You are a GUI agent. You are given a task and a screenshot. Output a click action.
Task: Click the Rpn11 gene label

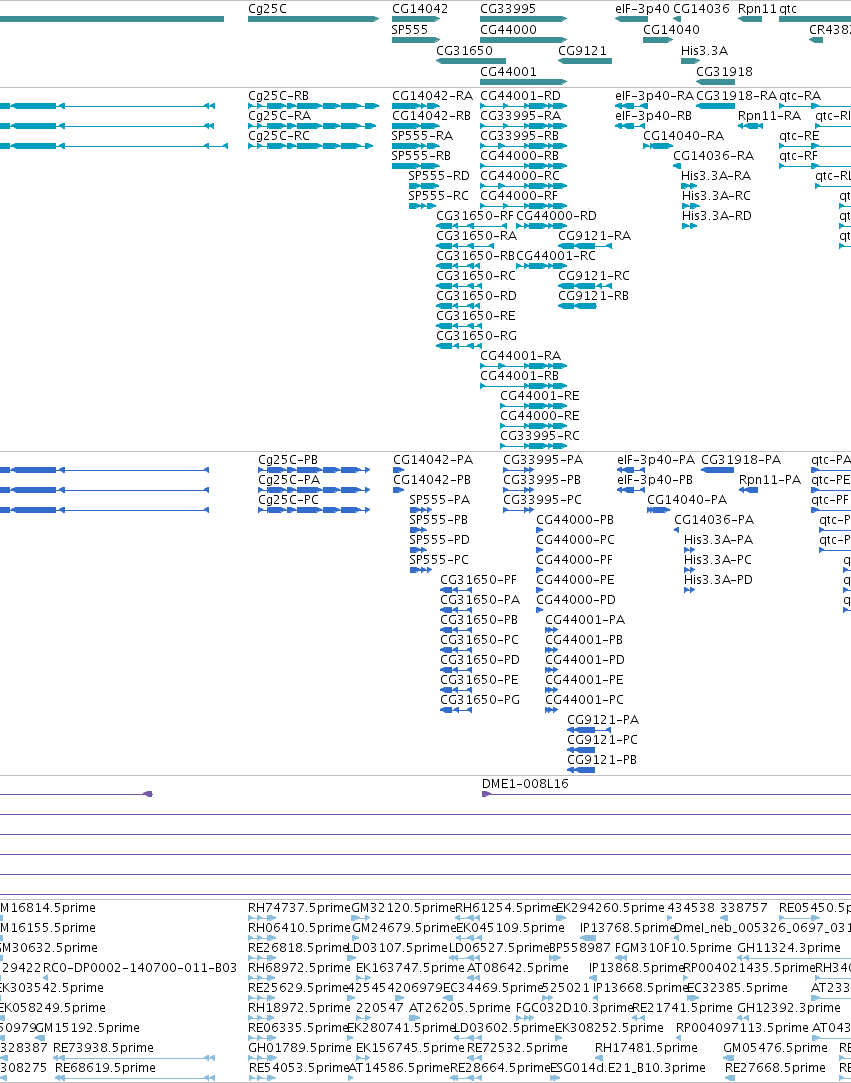[757, 9]
